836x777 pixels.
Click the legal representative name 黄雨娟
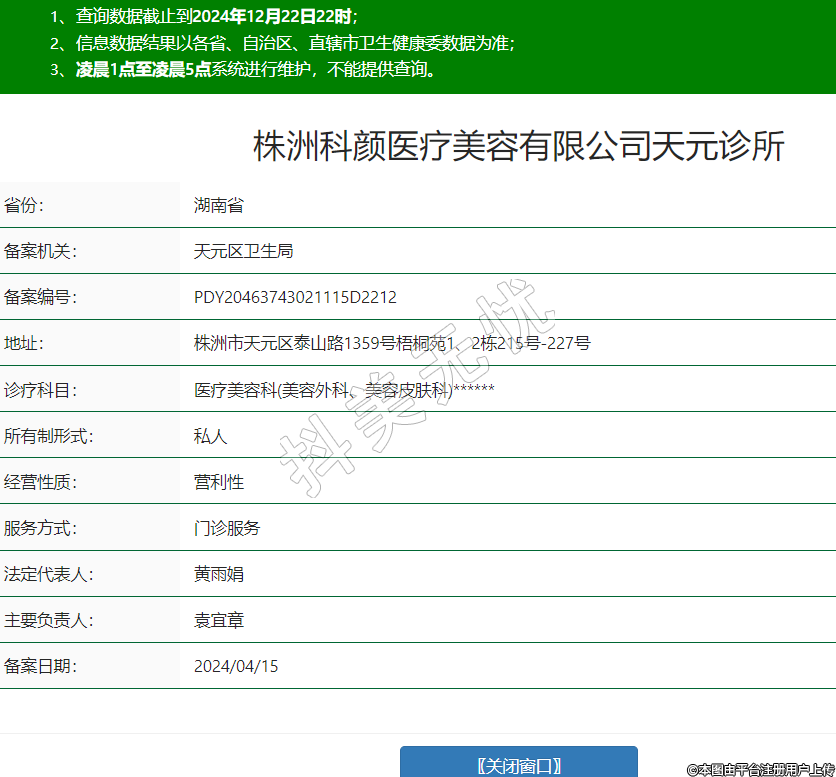point(219,574)
